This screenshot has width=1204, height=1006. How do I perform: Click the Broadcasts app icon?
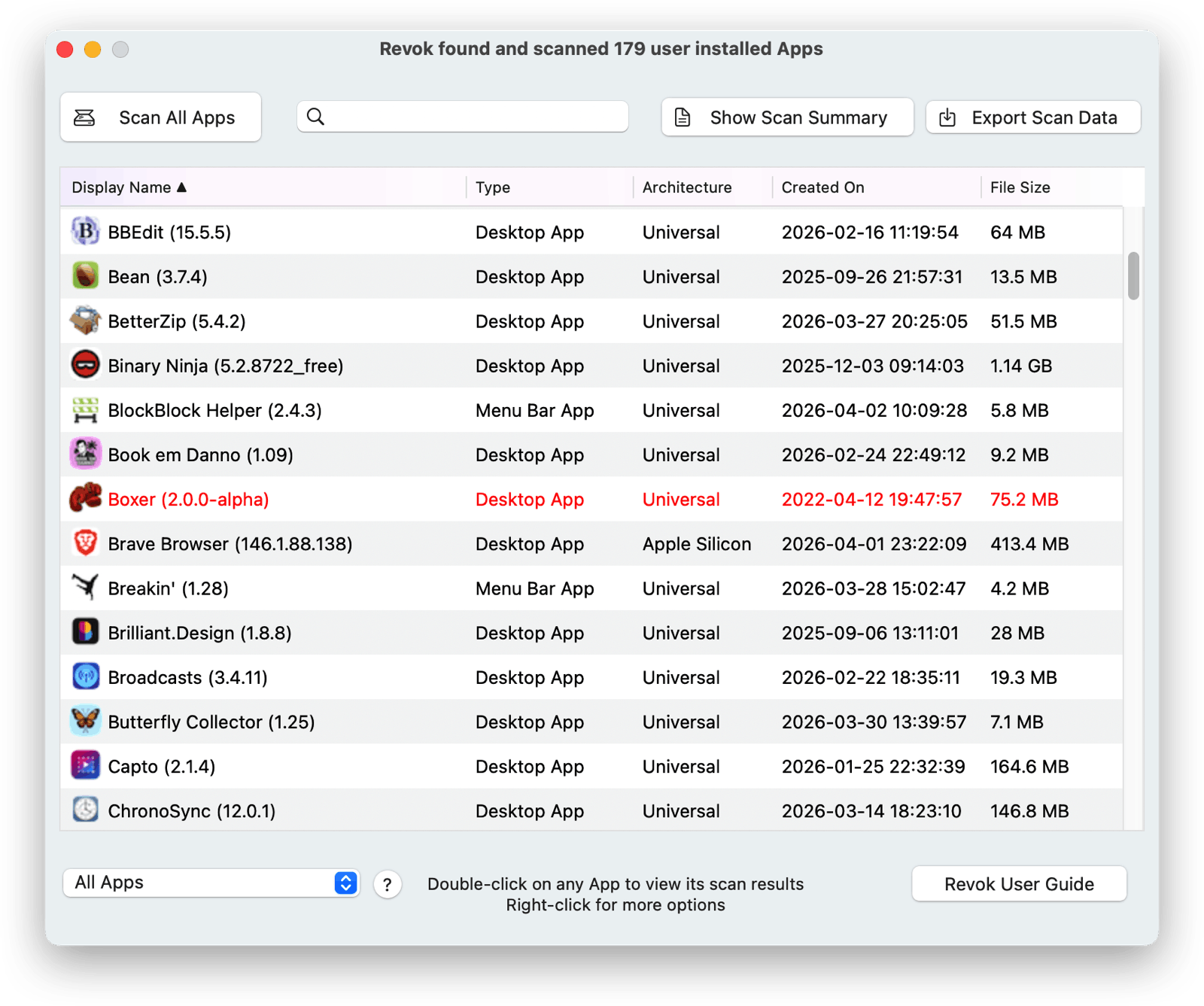(x=85, y=676)
